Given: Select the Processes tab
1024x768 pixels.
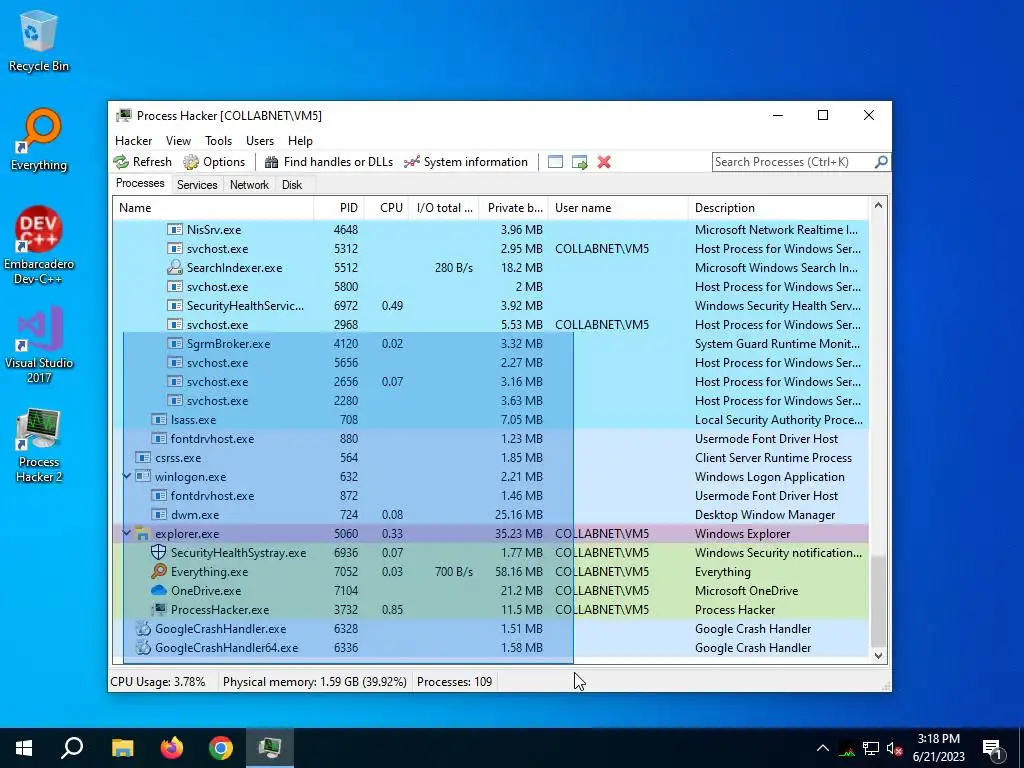Looking at the screenshot, I should [140, 183].
